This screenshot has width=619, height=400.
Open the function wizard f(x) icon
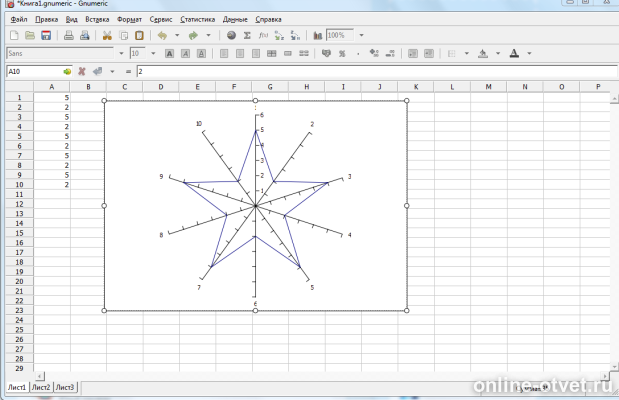click(263, 36)
